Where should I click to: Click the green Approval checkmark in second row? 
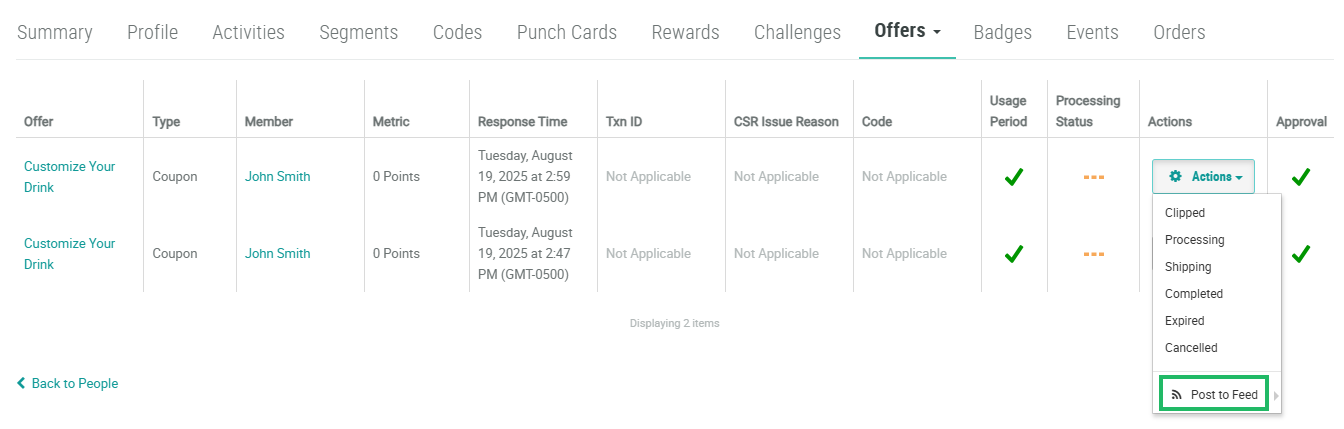tap(1300, 254)
